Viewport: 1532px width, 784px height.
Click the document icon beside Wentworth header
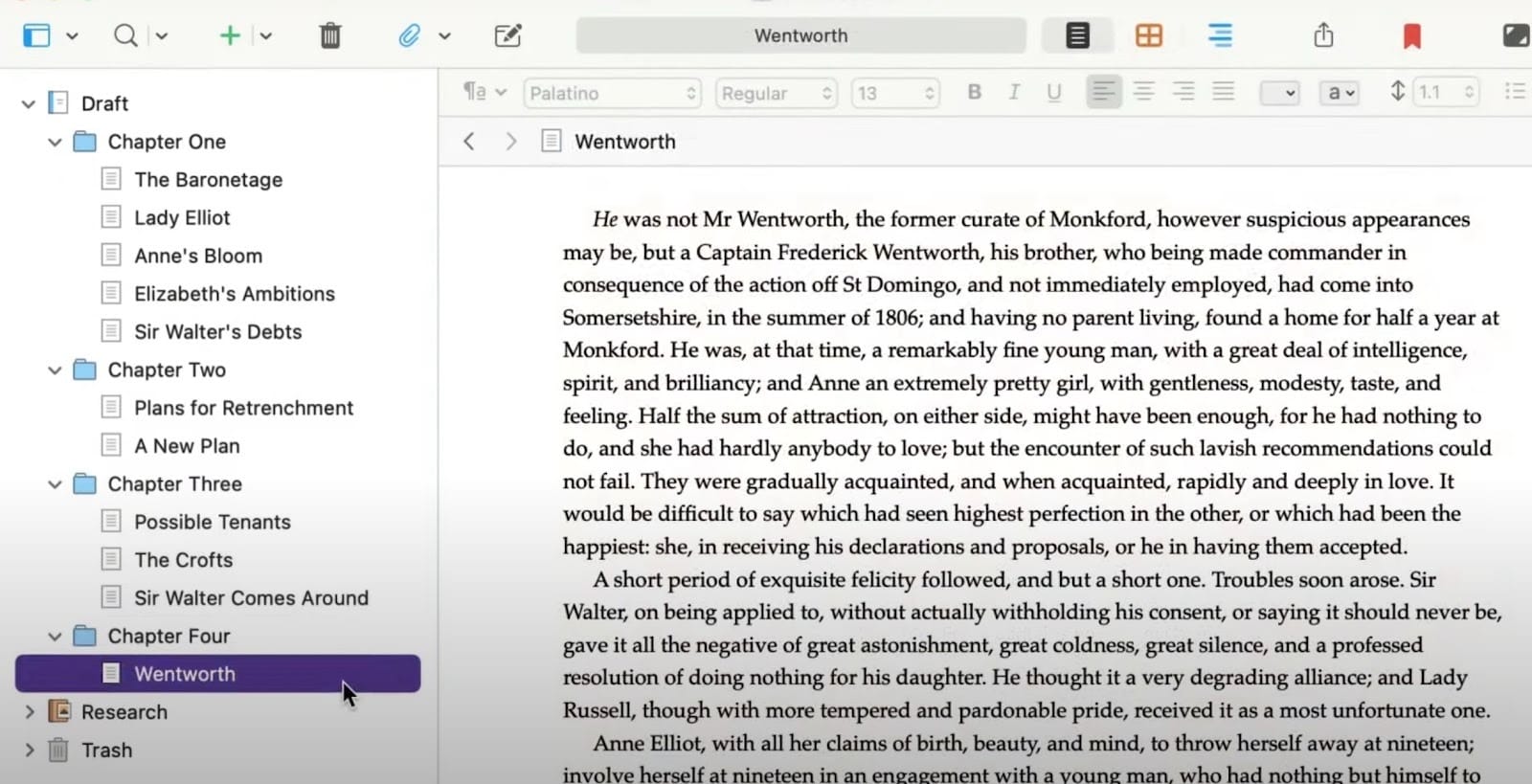point(552,142)
